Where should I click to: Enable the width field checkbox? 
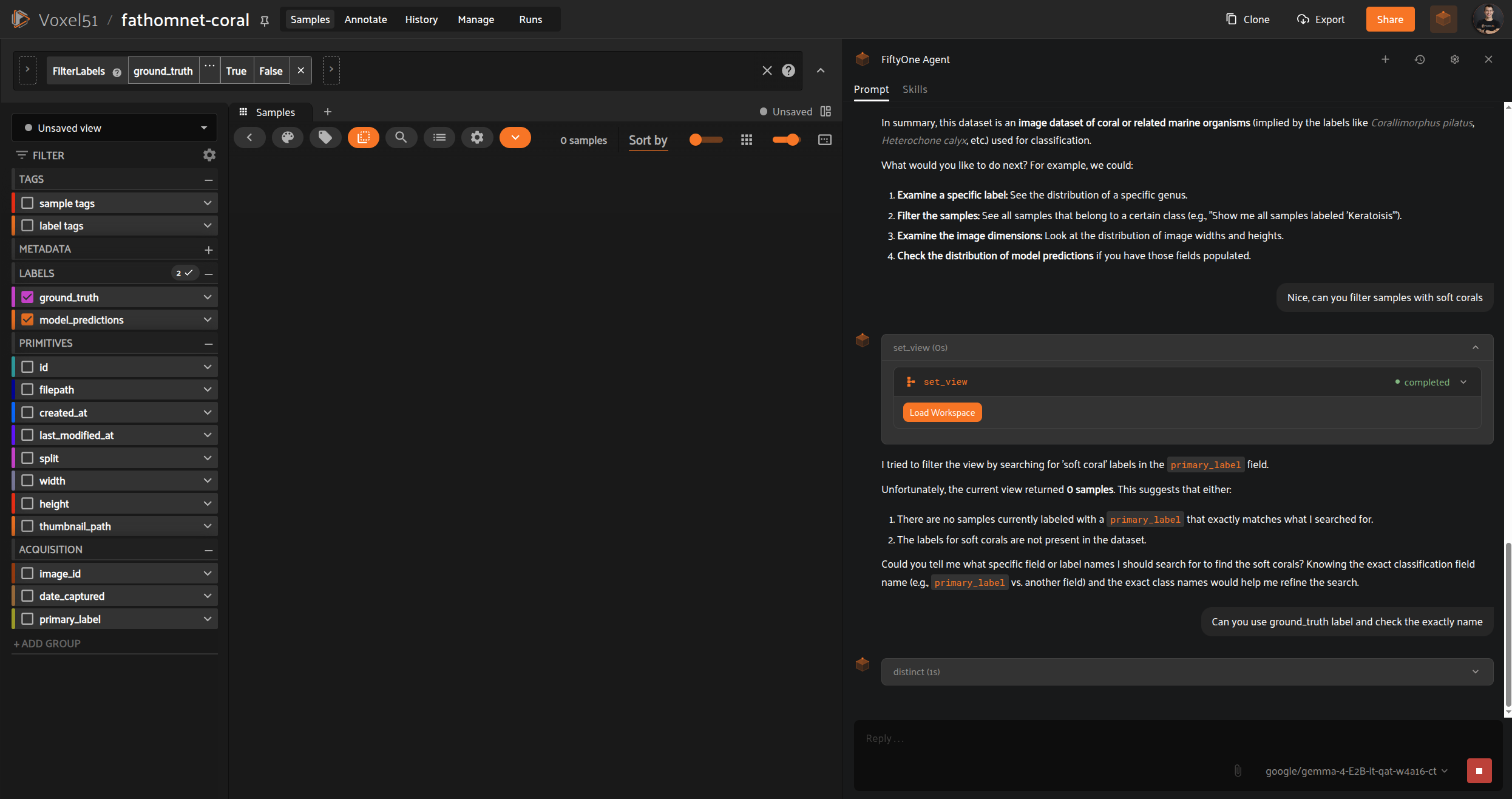(x=27, y=481)
